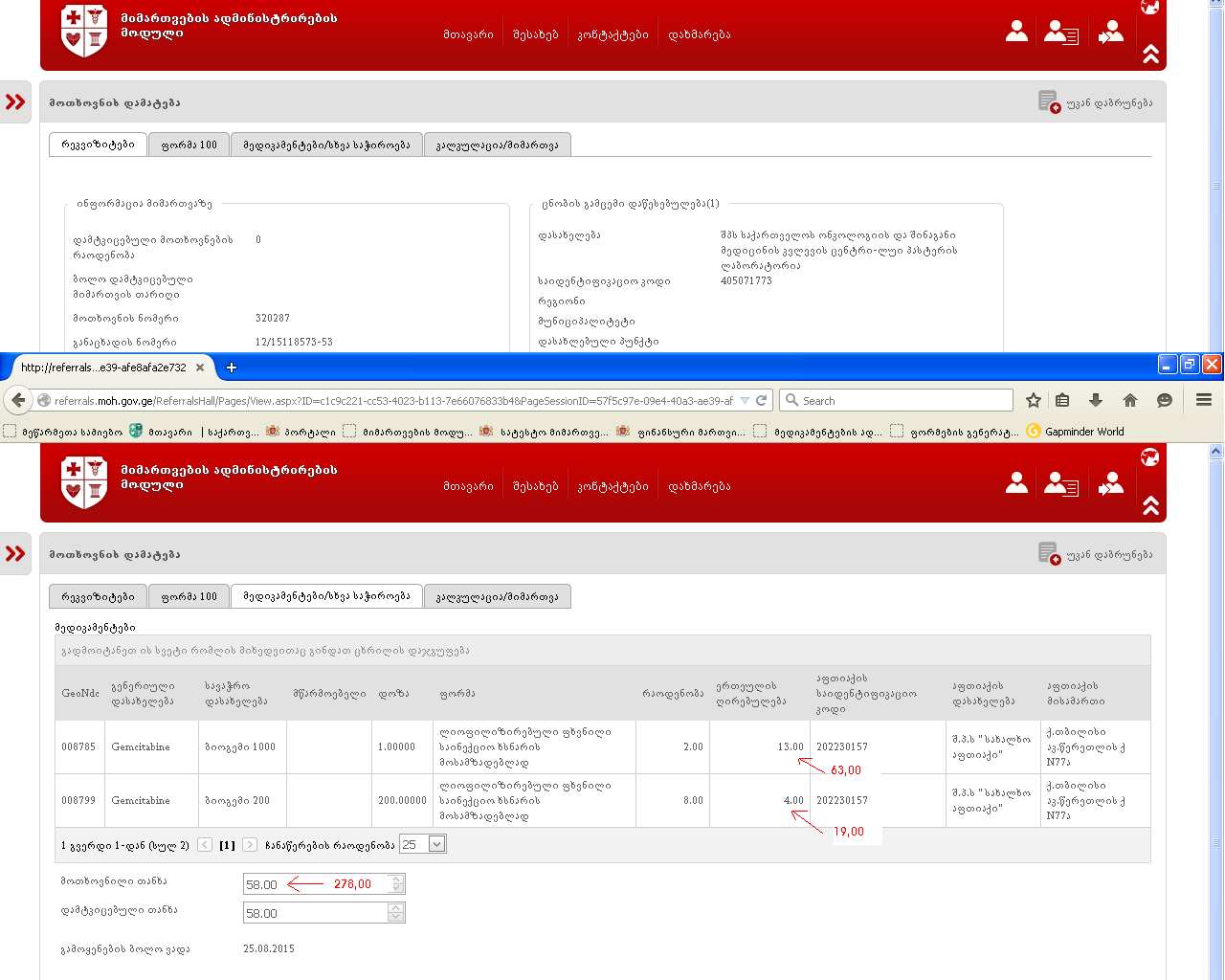Increase the მოთხოვნილი თანხა value with the up spinner

pos(396,879)
